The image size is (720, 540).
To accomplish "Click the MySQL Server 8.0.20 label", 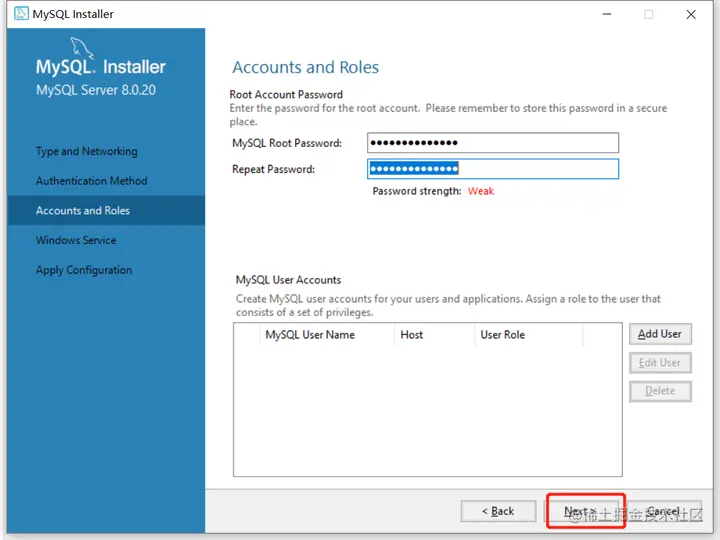I will point(96,90).
